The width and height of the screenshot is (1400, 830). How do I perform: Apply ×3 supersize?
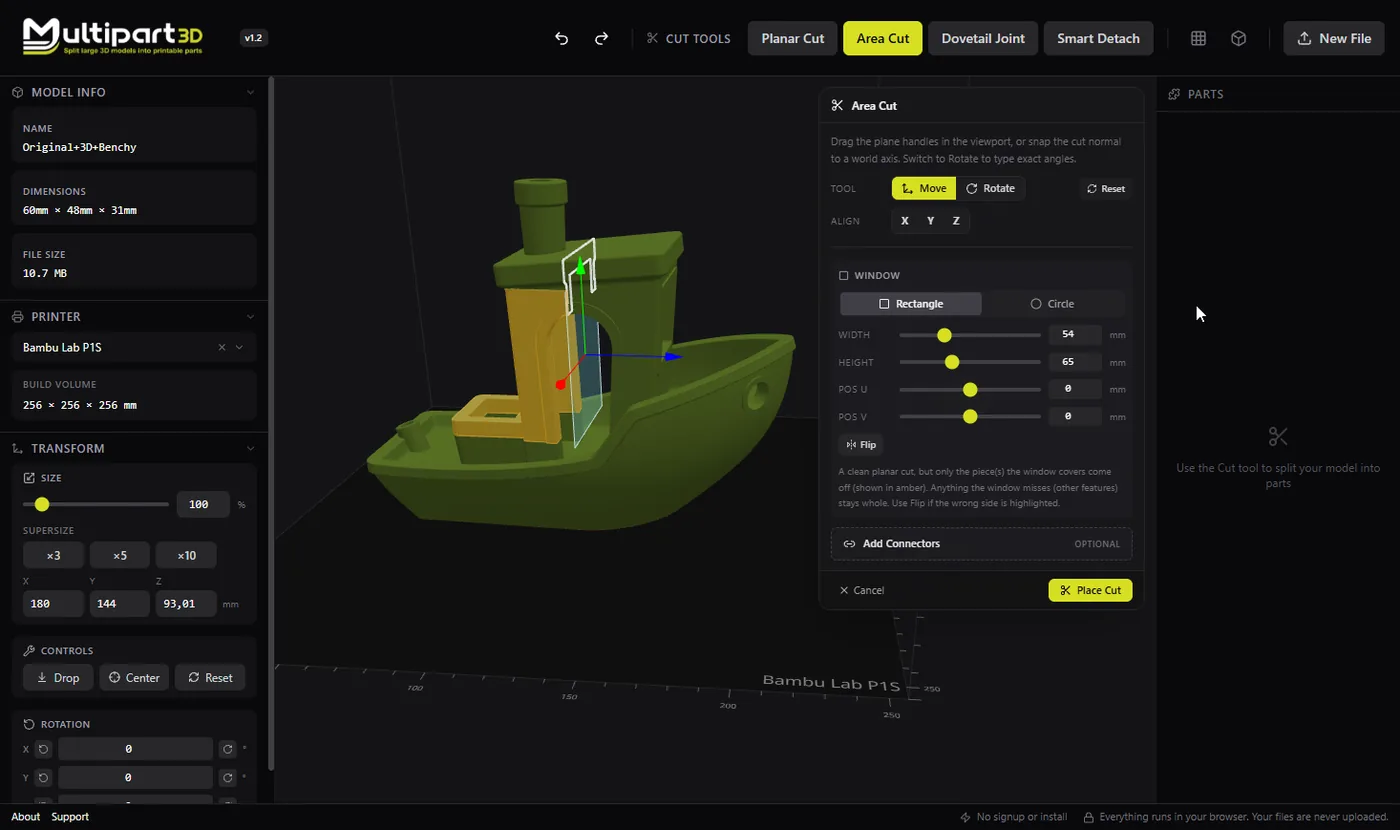54,555
